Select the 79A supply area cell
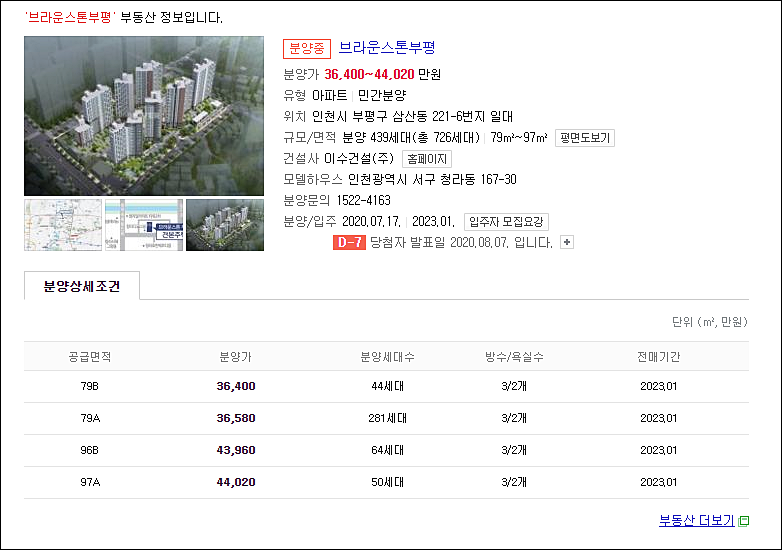Screen dimensions: 782x550 90,418
